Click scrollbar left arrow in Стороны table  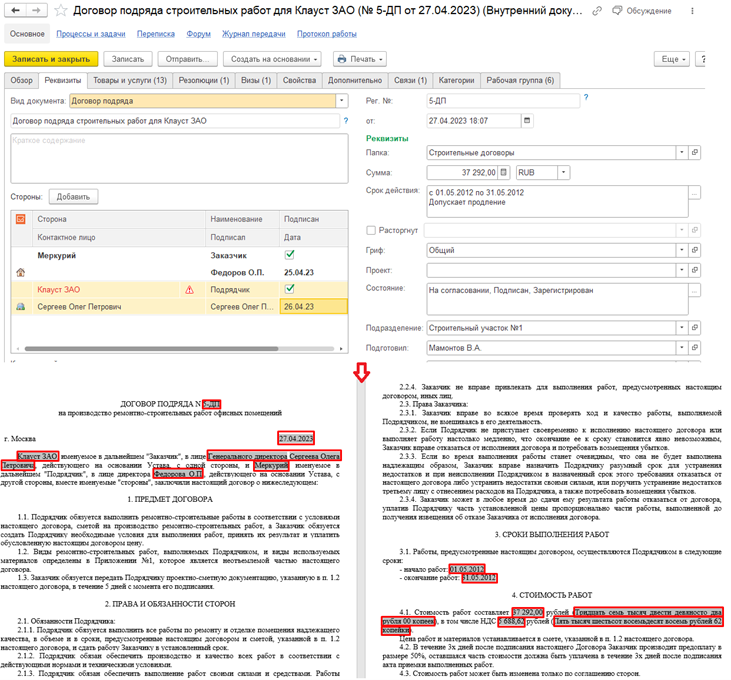pos(18,349)
